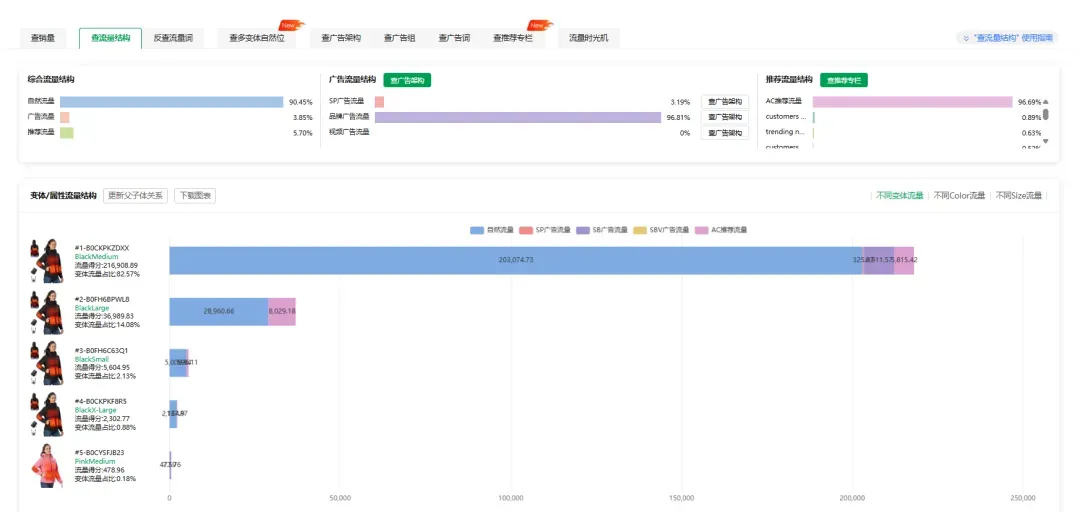Click ASIN text #3-B0FH6C63Q1
1080x512 pixels.
pyautogui.click(x=101, y=350)
